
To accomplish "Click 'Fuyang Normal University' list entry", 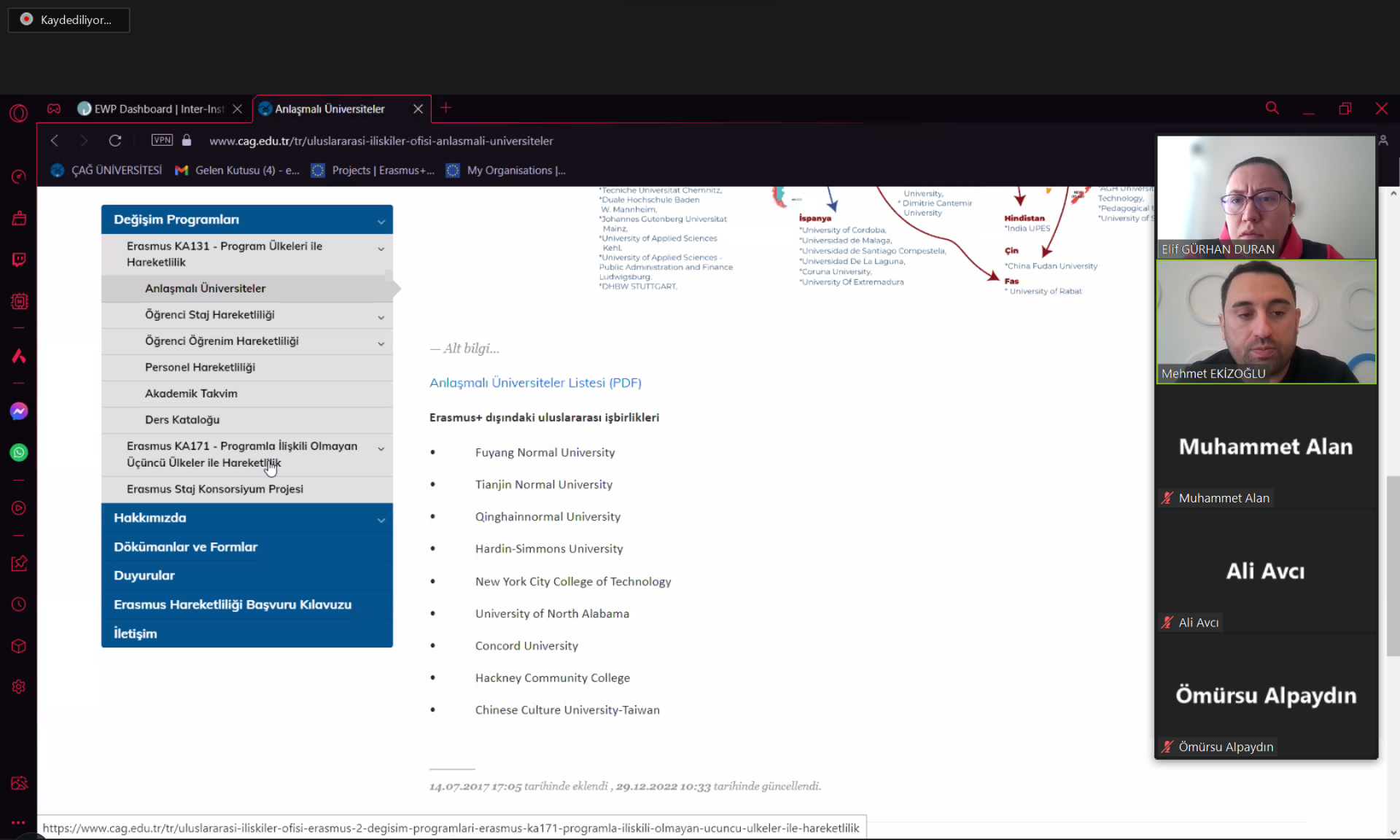I will tap(545, 452).
